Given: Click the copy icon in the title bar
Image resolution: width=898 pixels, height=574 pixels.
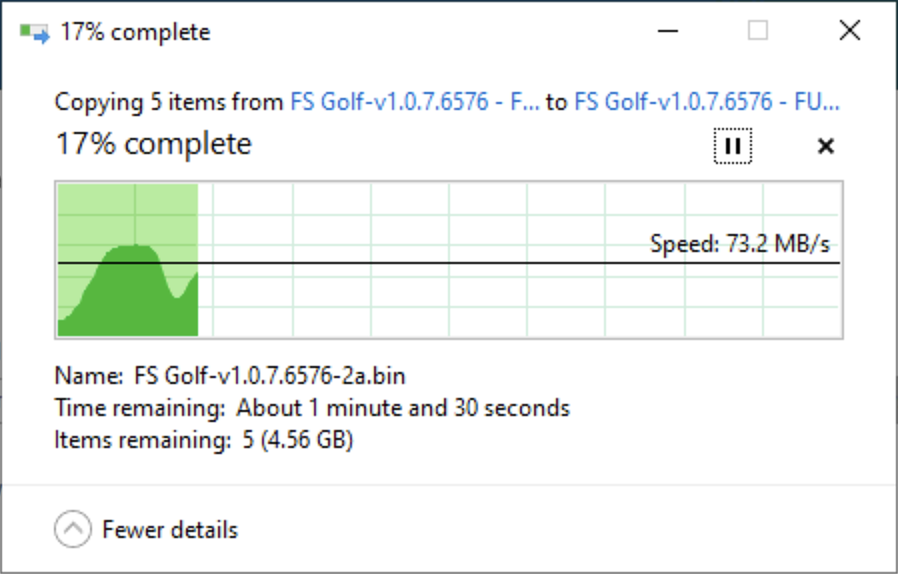Looking at the screenshot, I should [x=34, y=33].
